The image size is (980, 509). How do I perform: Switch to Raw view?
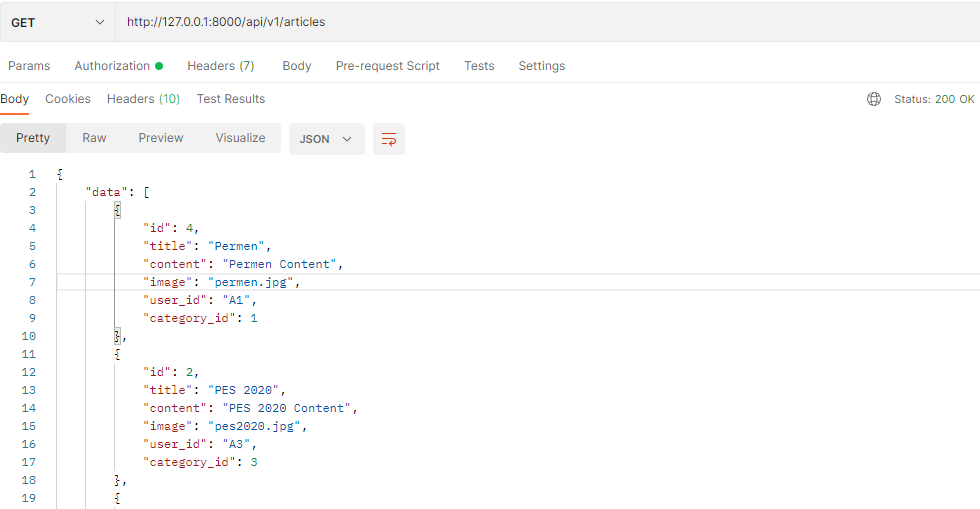(94, 138)
